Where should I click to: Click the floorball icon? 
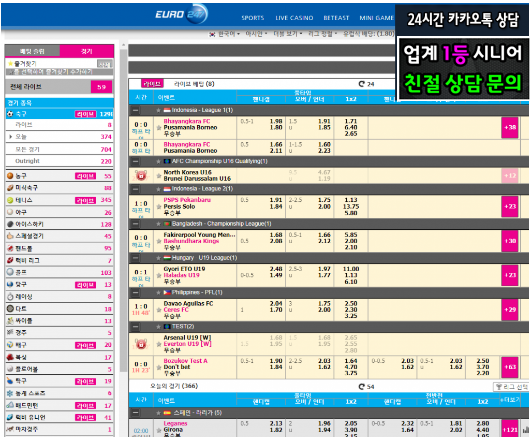pos(10,369)
